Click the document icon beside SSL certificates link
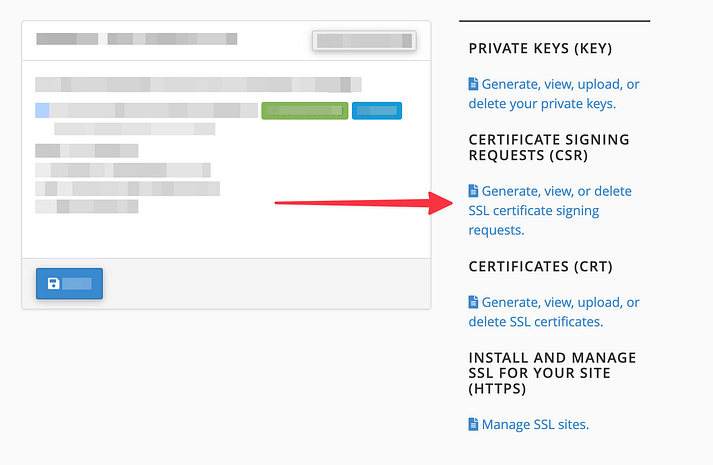The height and width of the screenshot is (465, 713). point(474,302)
